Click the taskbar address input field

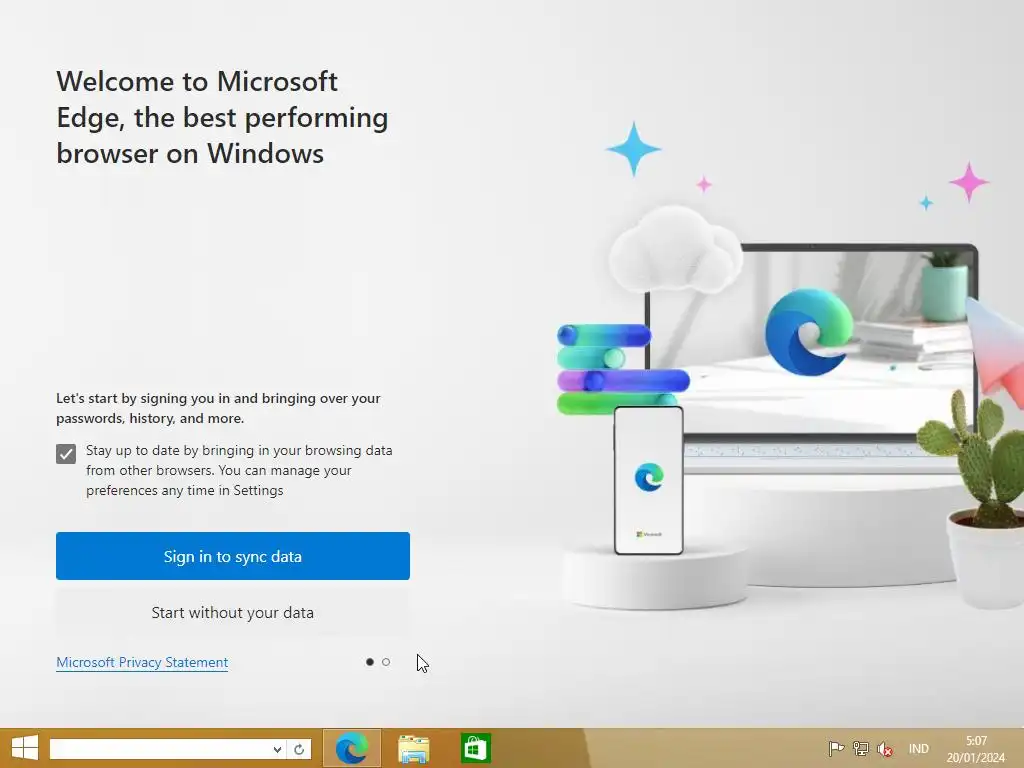coord(160,749)
